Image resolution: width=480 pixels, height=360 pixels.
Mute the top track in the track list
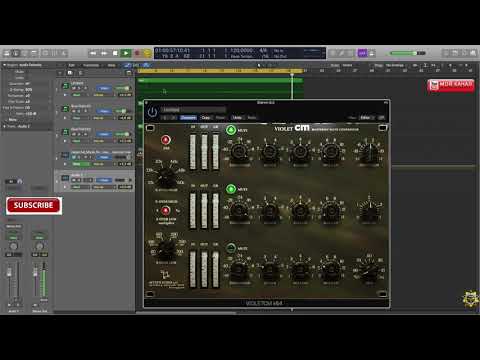click(x=74, y=89)
